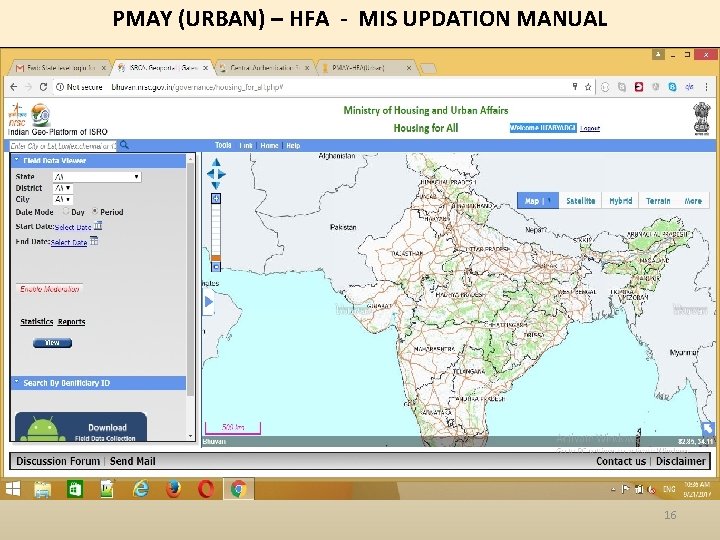Viewport: 720px width, 540px height.
Task: Open the Contact us link
Action: (x=621, y=461)
